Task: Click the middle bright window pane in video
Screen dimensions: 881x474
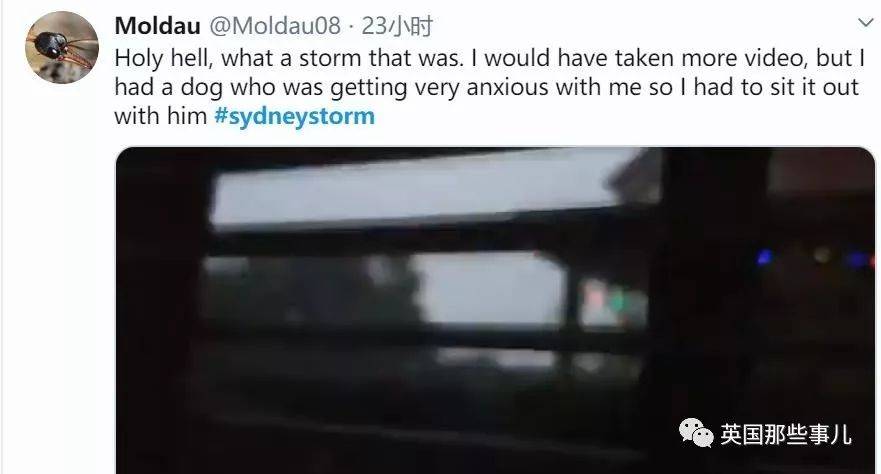Action: (489, 288)
